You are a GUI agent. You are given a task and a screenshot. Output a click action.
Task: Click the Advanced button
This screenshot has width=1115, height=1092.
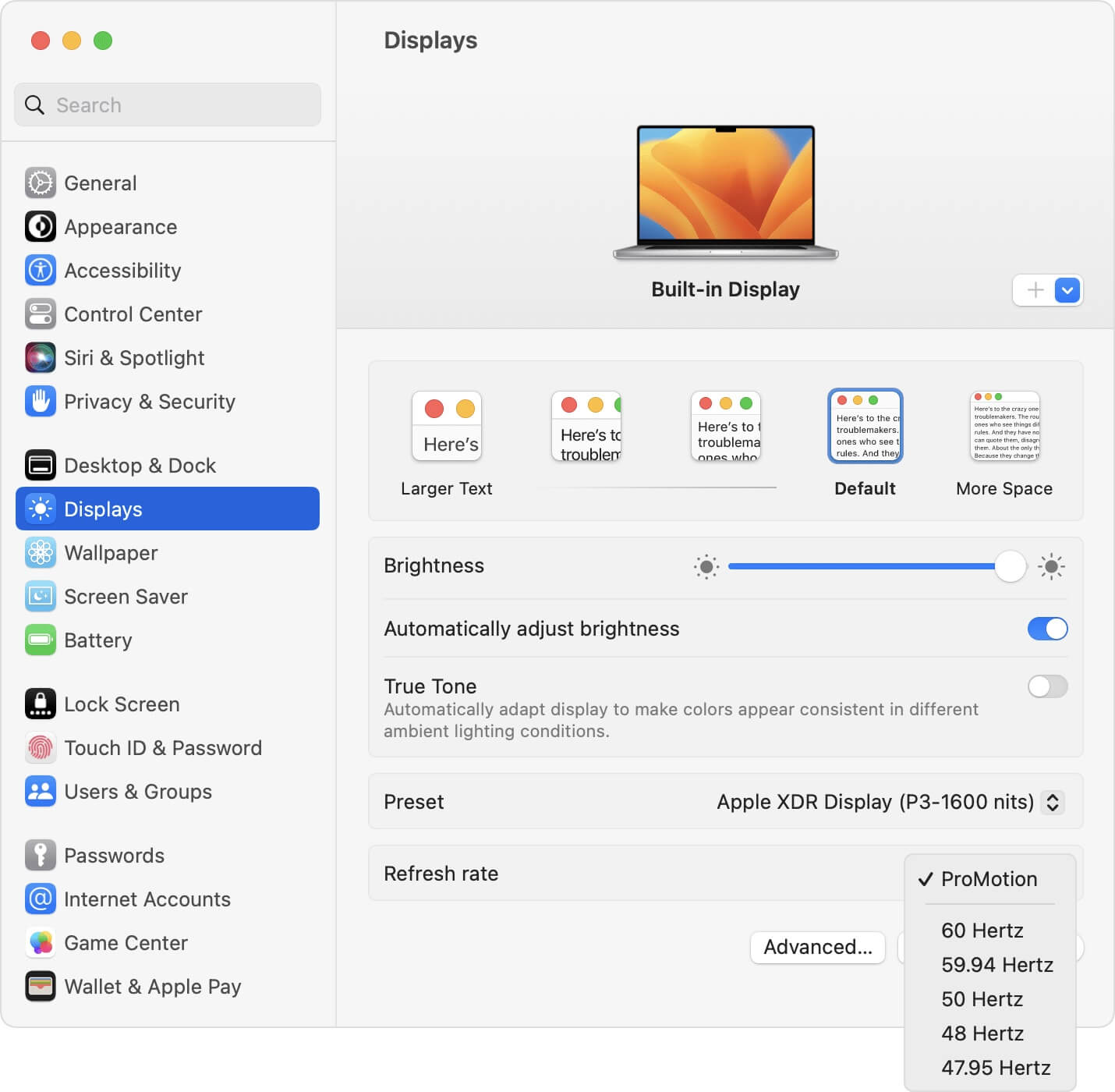[x=817, y=947]
